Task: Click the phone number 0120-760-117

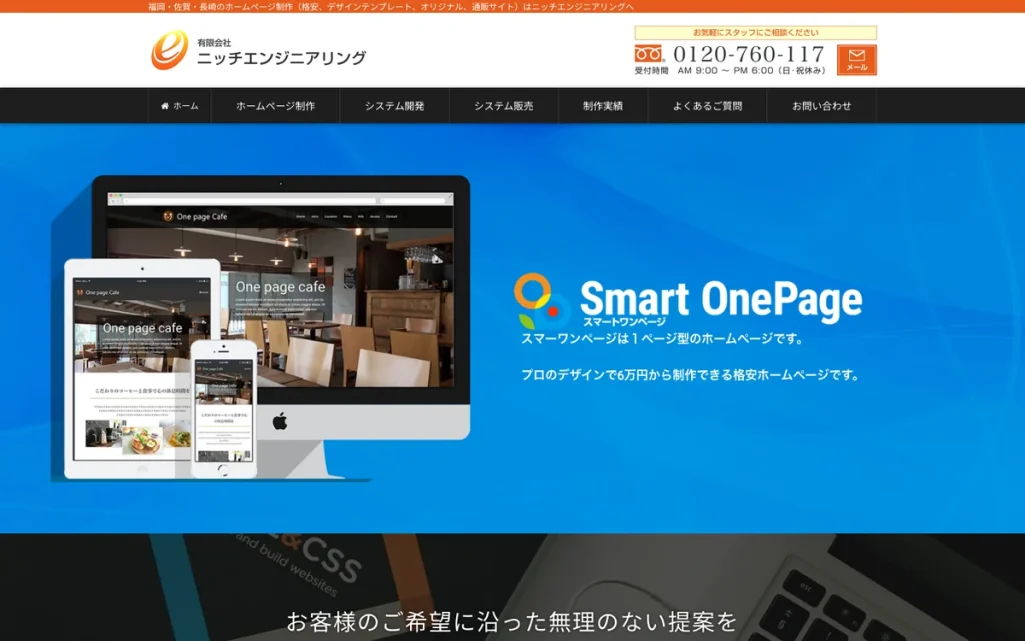Action: point(748,54)
